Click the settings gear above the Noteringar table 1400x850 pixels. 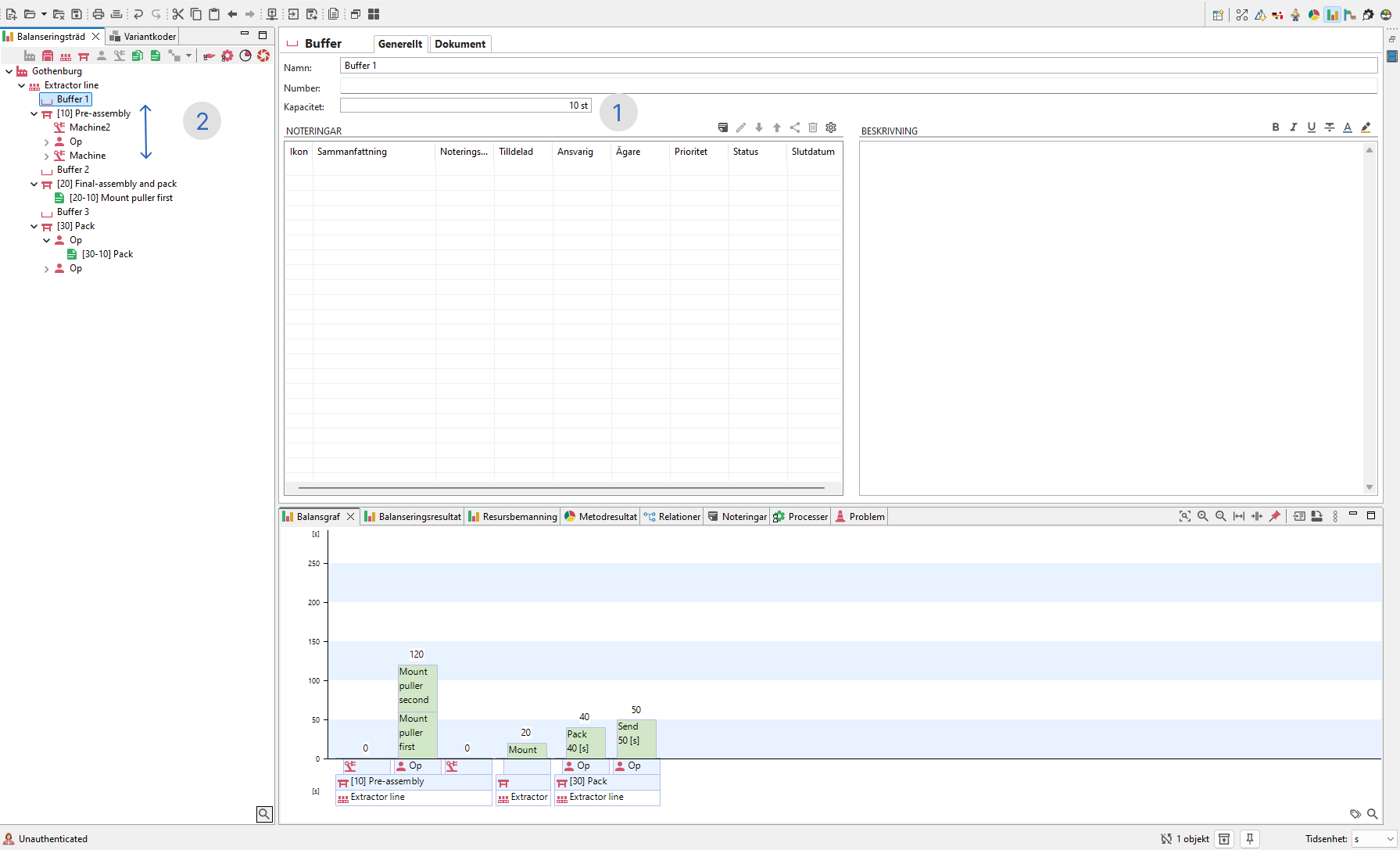831,127
